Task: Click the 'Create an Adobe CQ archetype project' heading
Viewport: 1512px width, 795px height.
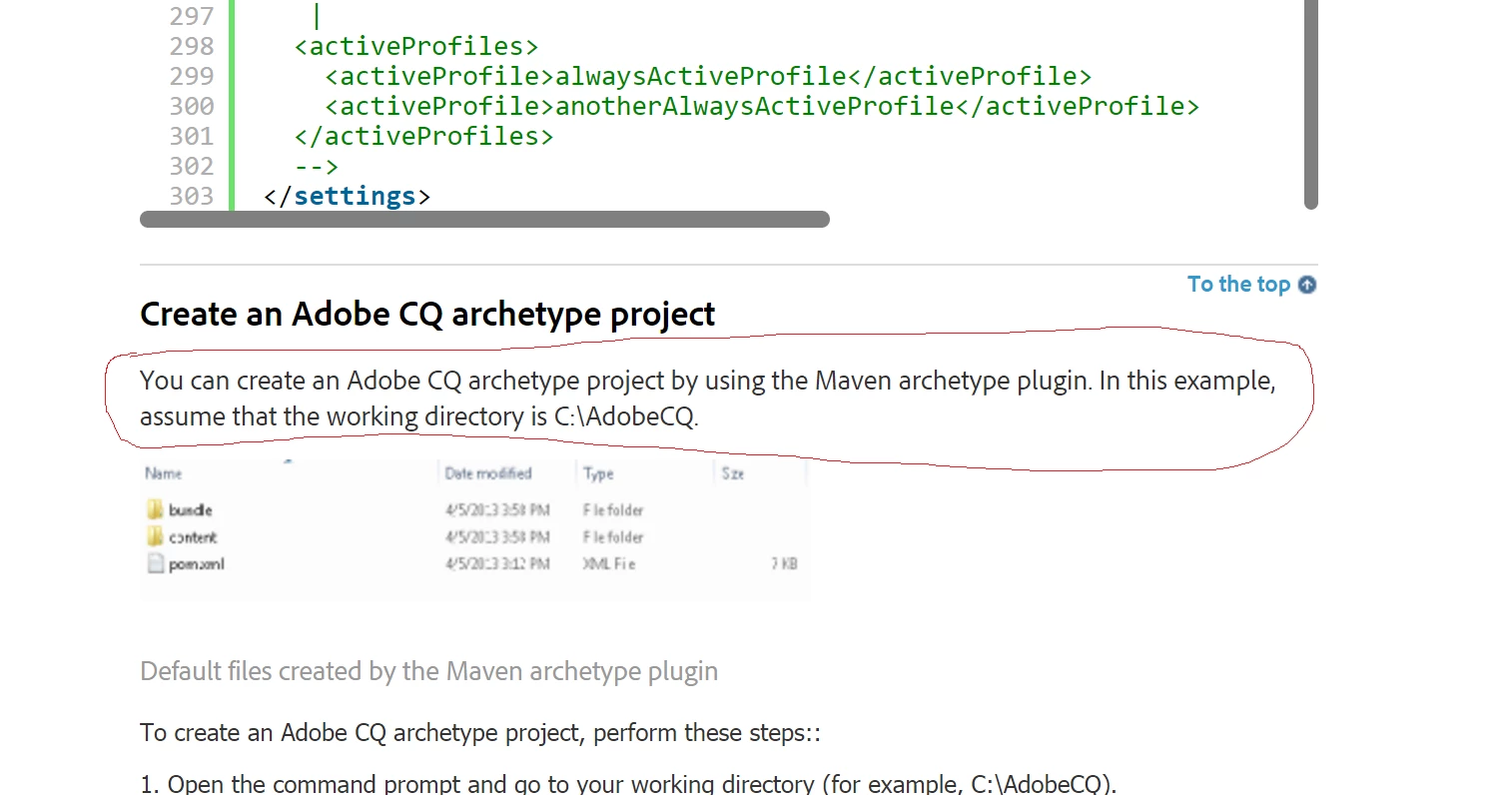Action: click(x=427, y=315)
